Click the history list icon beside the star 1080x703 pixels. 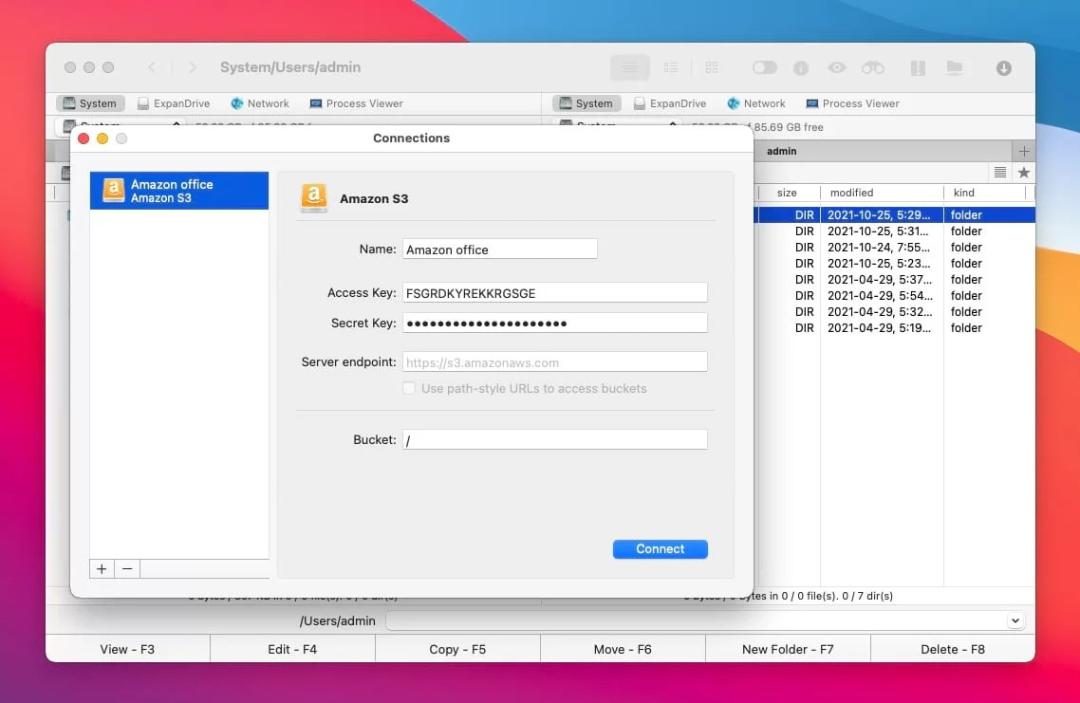[1000, 172]
